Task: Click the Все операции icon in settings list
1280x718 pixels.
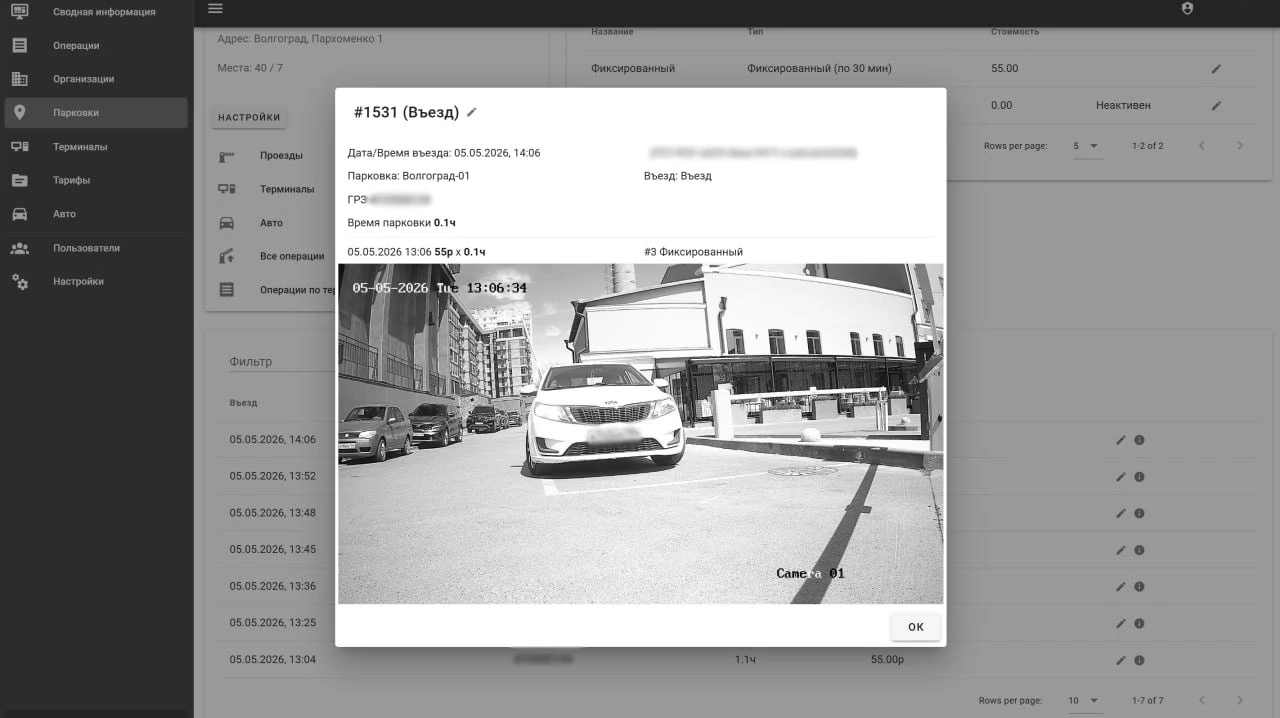Action: point(227,256)
